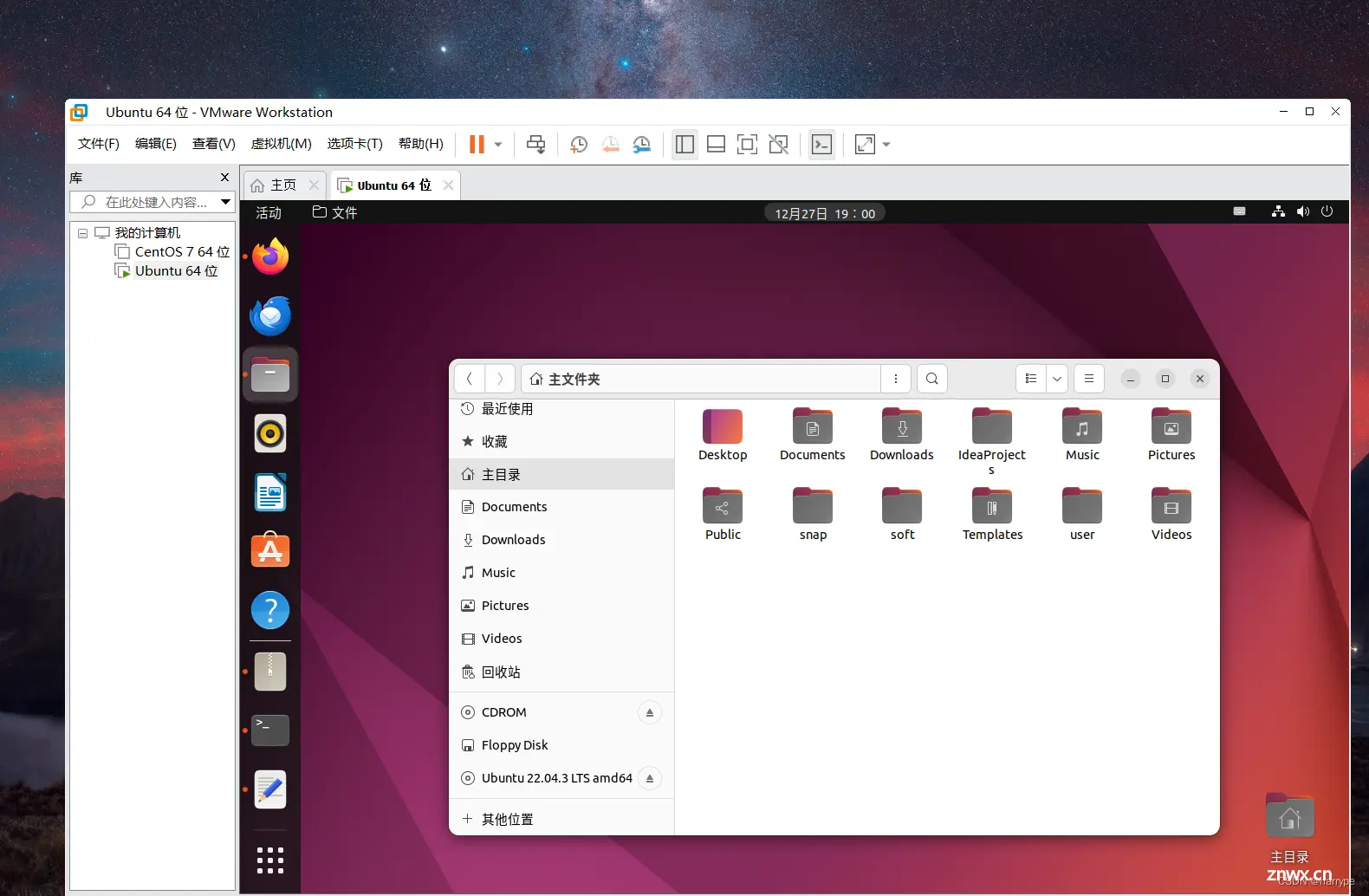
Task: Open system menu power icon
Action: click(1327, 212)
